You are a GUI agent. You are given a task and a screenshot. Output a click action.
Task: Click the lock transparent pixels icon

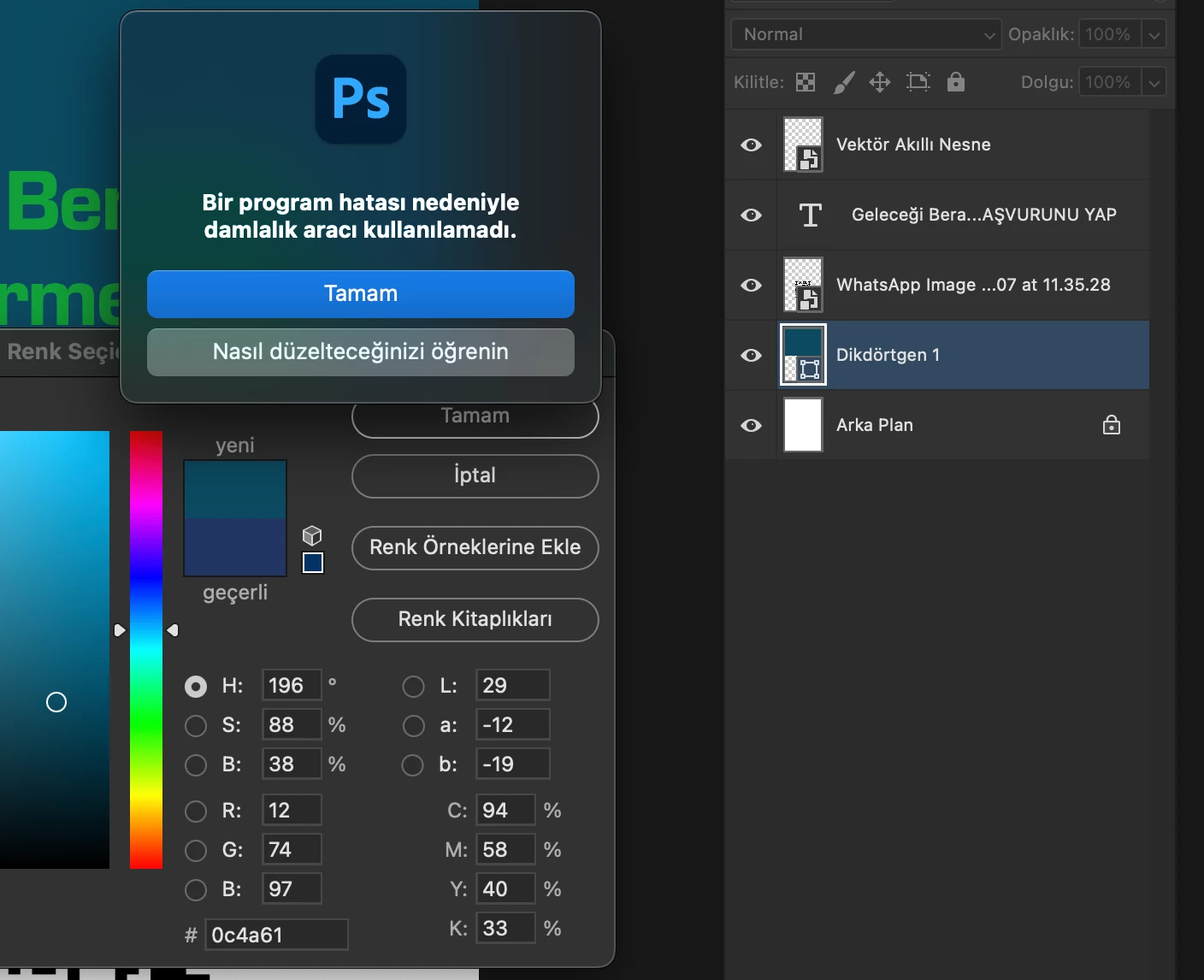click(x=806, y=82)
